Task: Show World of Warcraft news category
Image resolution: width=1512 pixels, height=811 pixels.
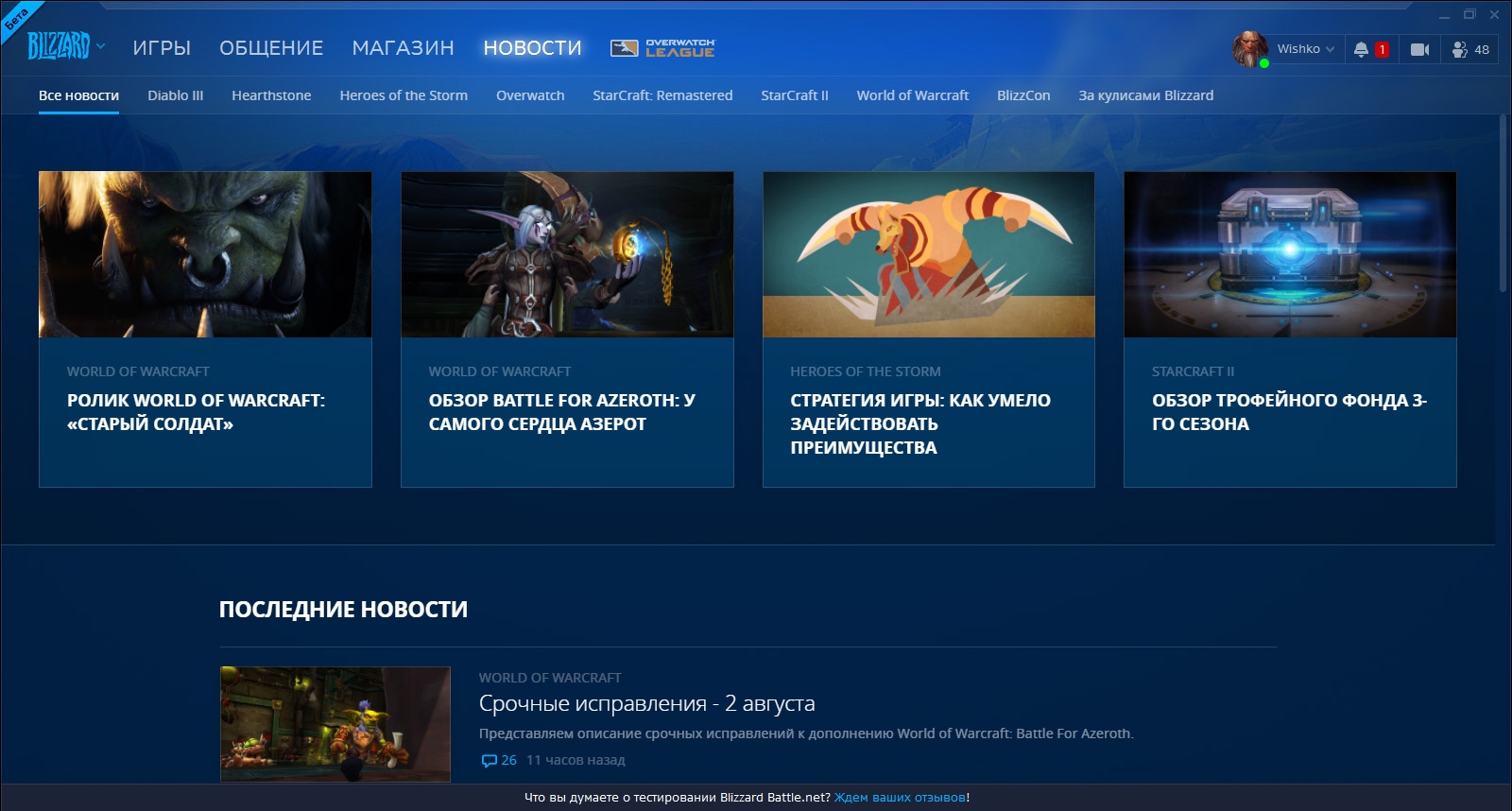Action: (x=913, y=95)
